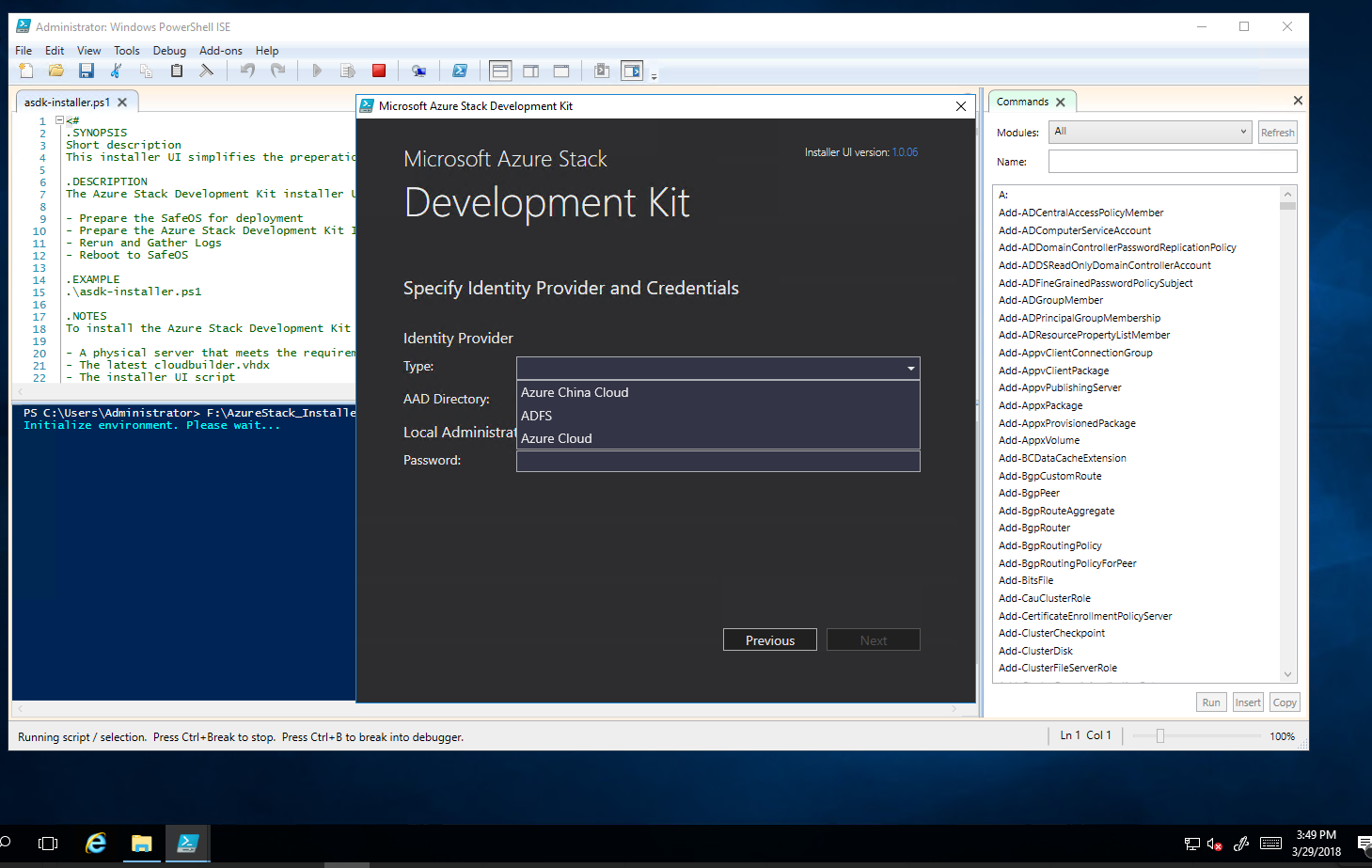Save the script using the floppy disk icon
The height and width of the screenshot is (868, 1372).
(87, 71)
